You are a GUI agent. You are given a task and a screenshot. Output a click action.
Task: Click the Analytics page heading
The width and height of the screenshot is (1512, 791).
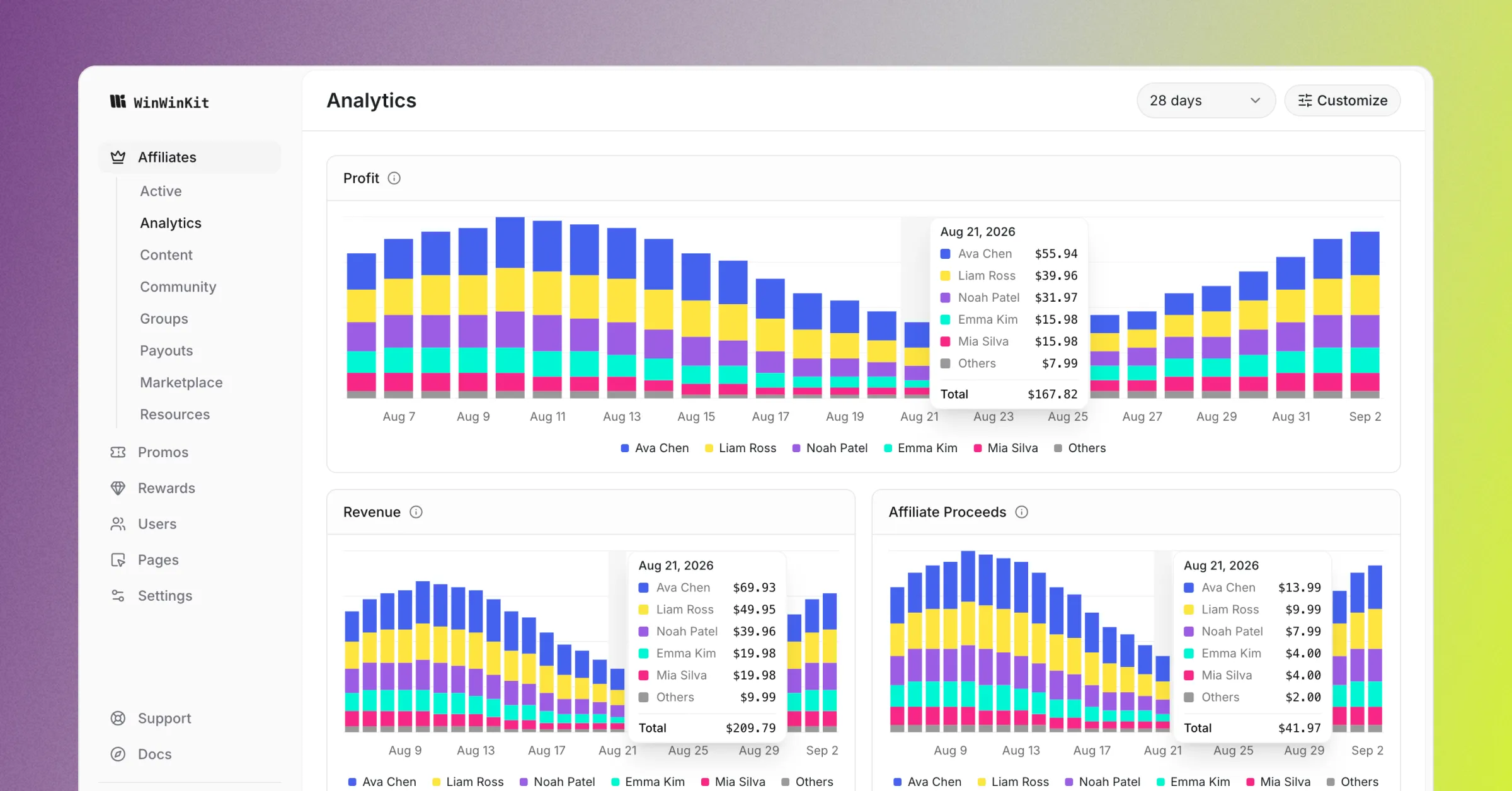click(x=372, y=101)
